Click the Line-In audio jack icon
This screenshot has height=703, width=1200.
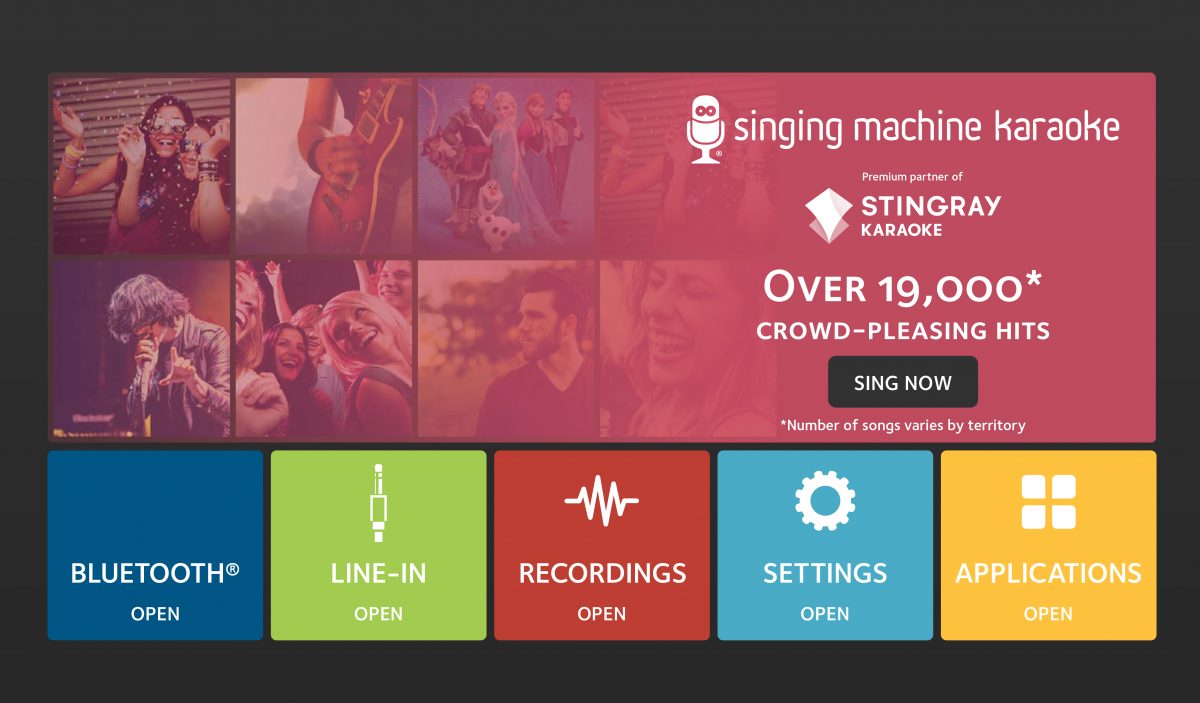point(378,502)
